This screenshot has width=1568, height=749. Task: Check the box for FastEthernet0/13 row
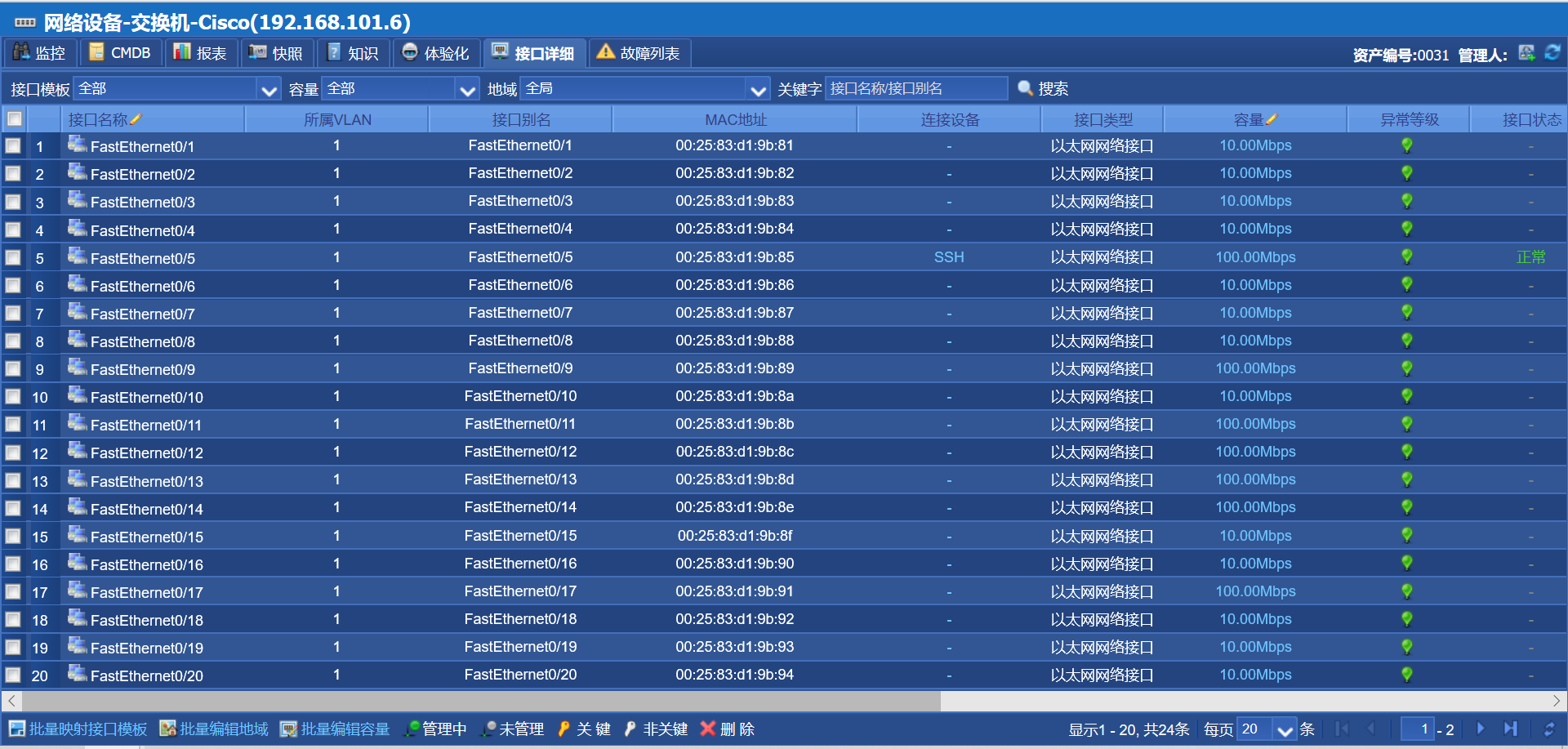13,480
